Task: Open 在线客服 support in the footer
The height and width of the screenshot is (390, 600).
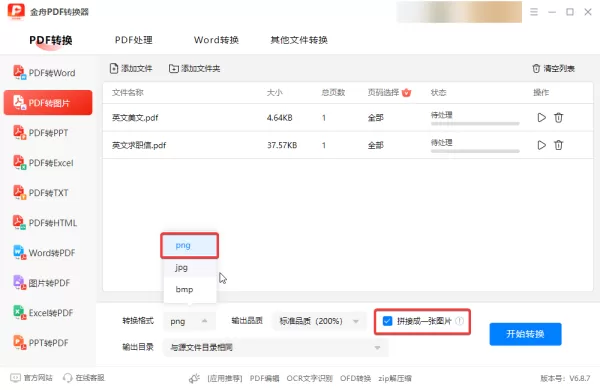Action: (84, 378)
